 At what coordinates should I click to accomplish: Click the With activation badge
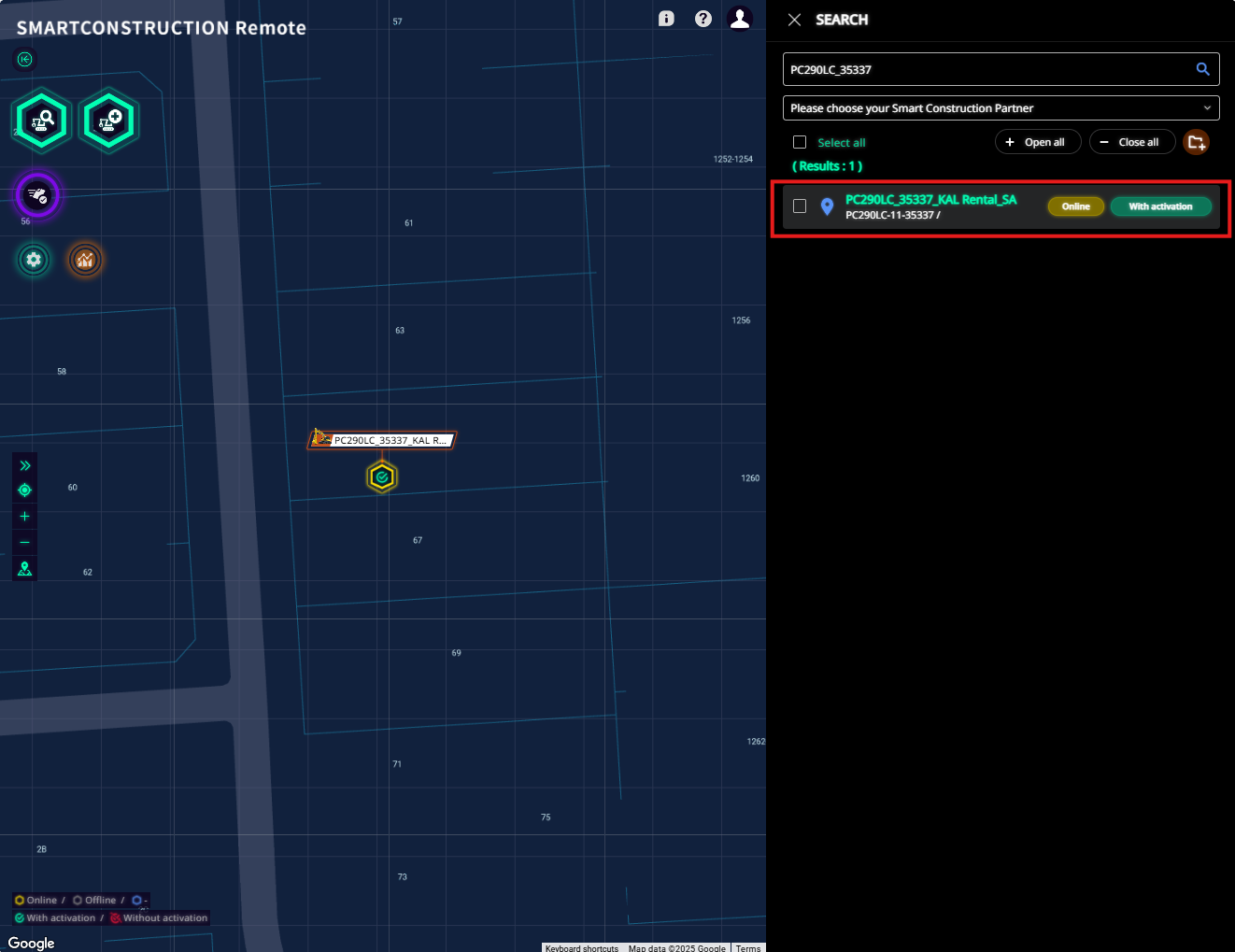[1160, 206]
